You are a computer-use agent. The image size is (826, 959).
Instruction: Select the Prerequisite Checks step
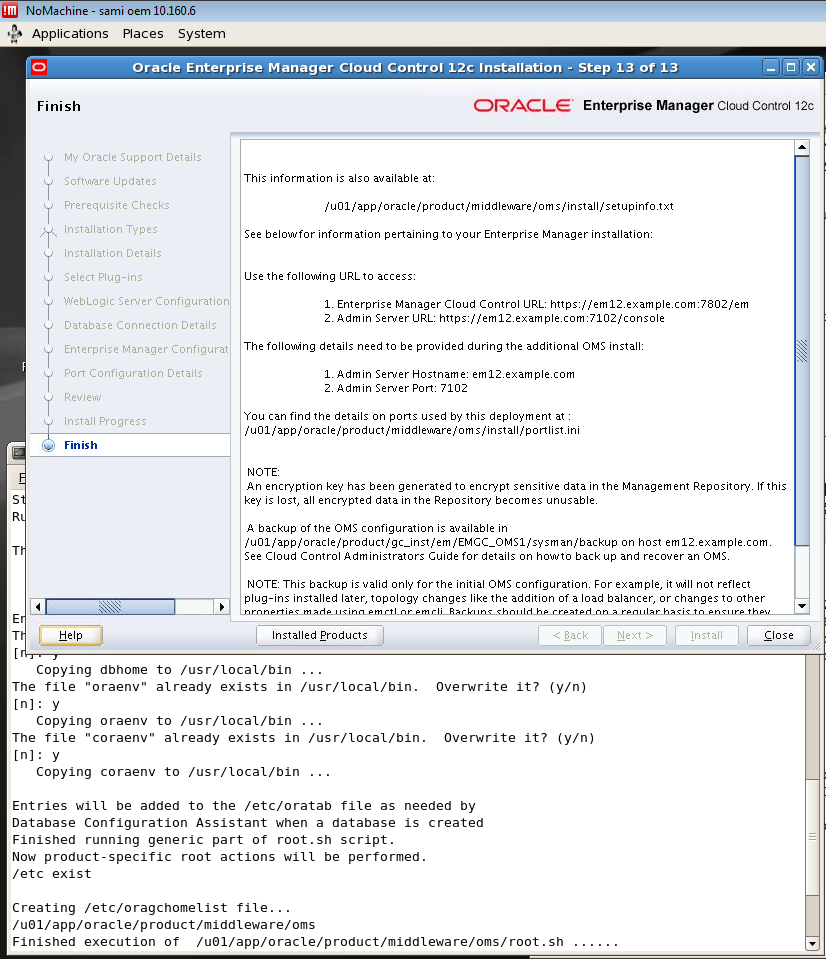[x=117, y=205]
